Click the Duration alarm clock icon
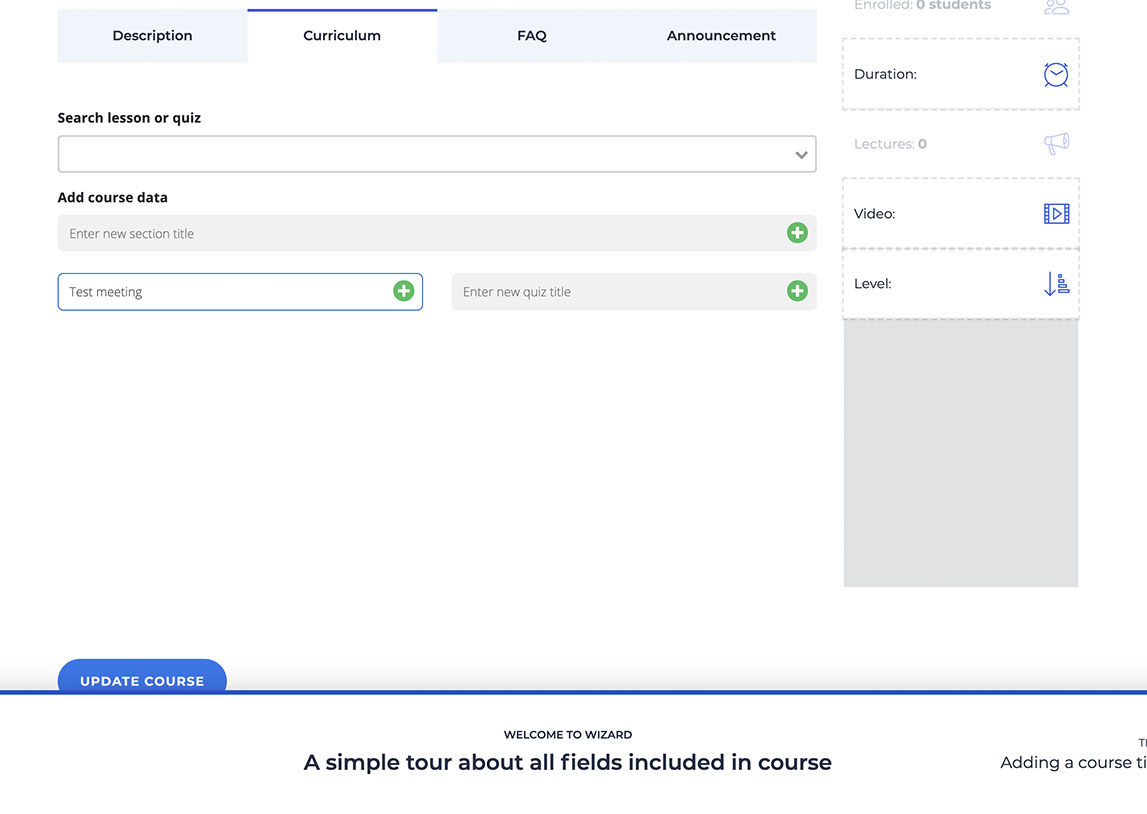This screenshot has width=1147, height=814. (x=1056, y=74)
